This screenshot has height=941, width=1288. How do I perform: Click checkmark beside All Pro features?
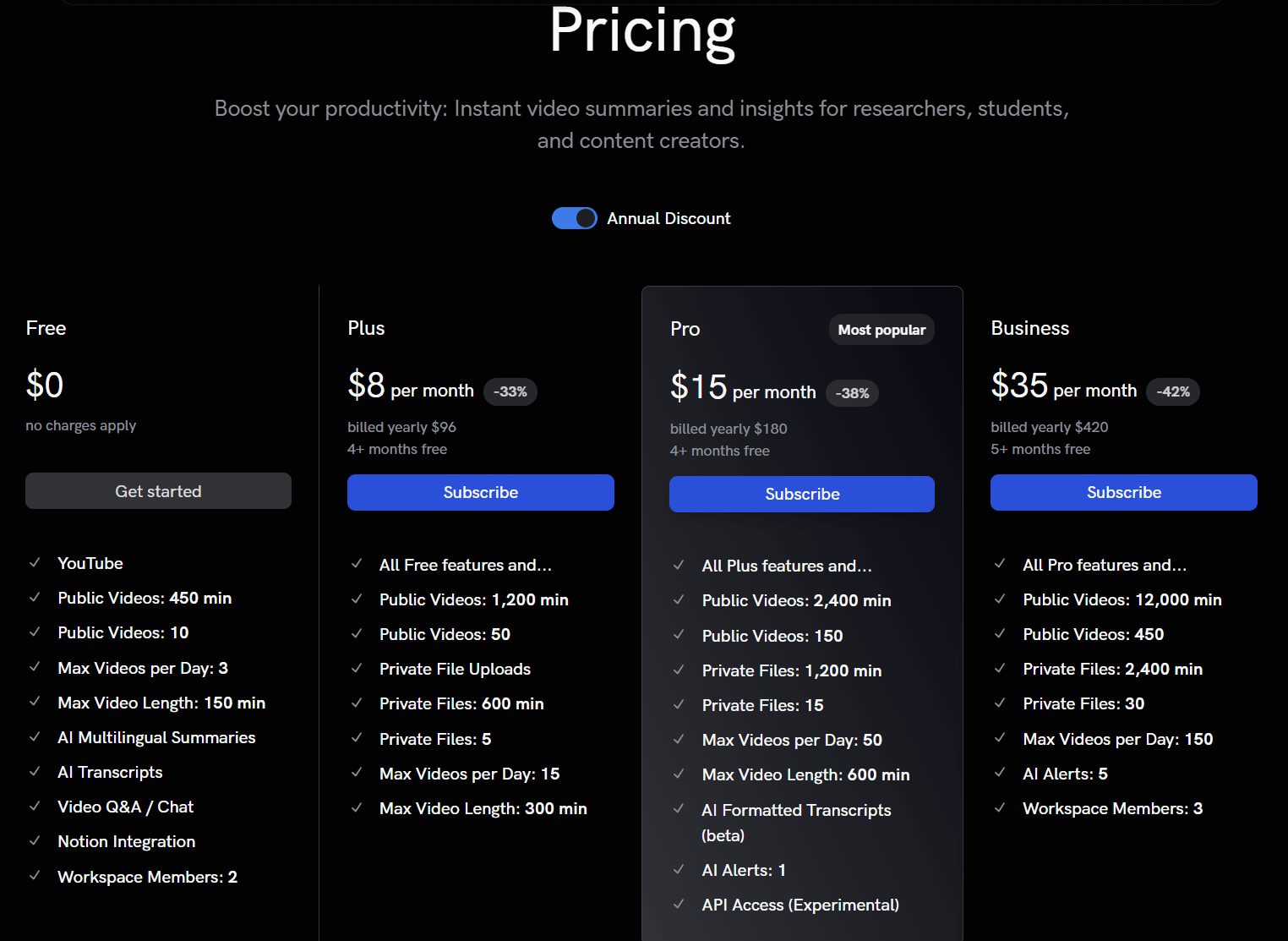[x=1000, y=564]
